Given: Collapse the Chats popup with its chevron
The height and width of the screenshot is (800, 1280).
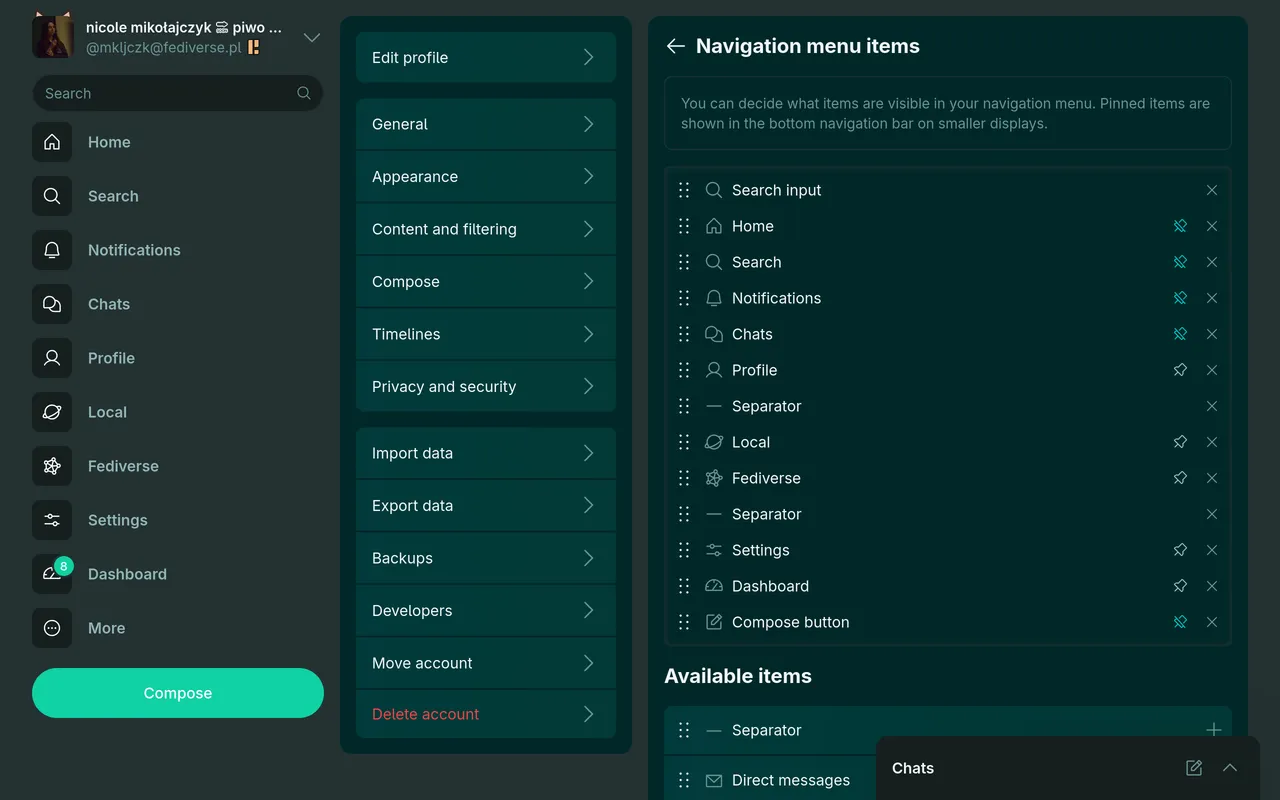Looking at the screenshot, I should 1230,768.
